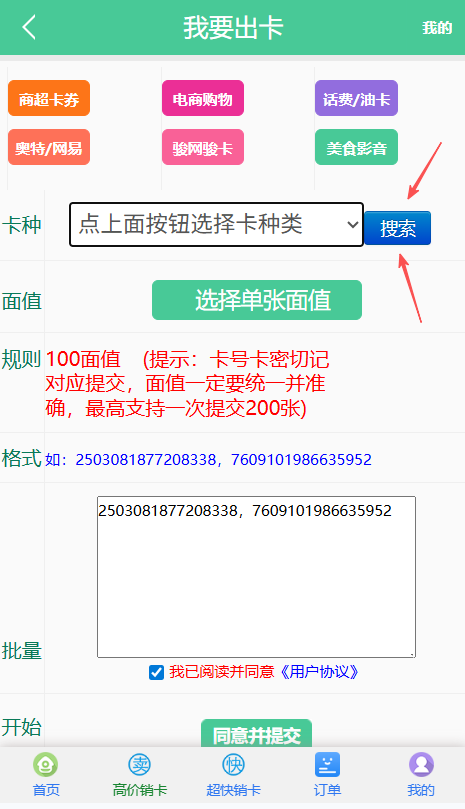
Task: Focus the batch card number text area
Action: pyautogui.click(x=256, y=577)
